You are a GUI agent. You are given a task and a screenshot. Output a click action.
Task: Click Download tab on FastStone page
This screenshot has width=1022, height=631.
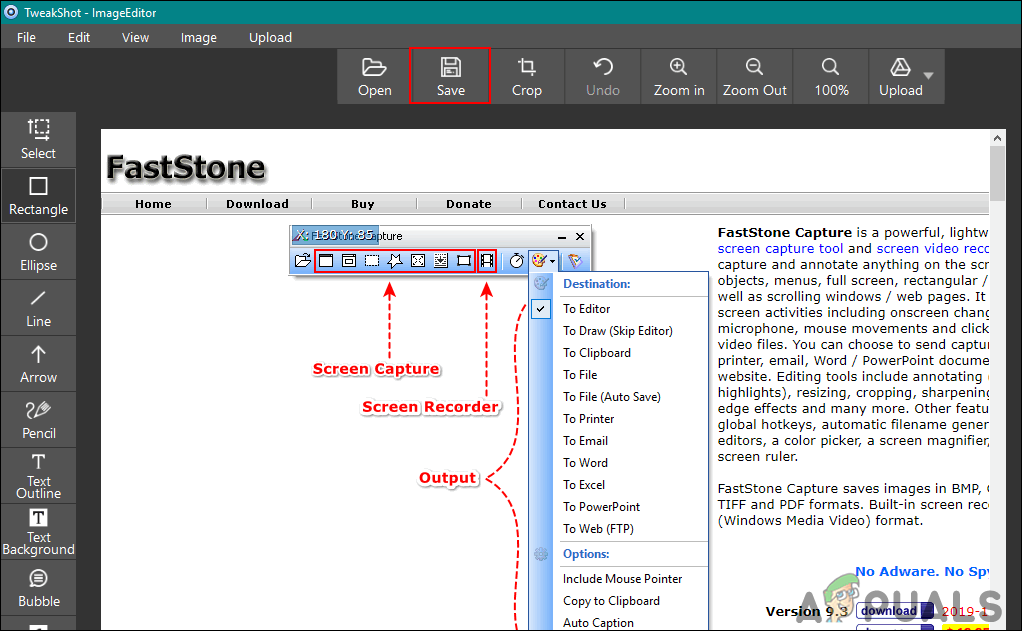[257, 204]
